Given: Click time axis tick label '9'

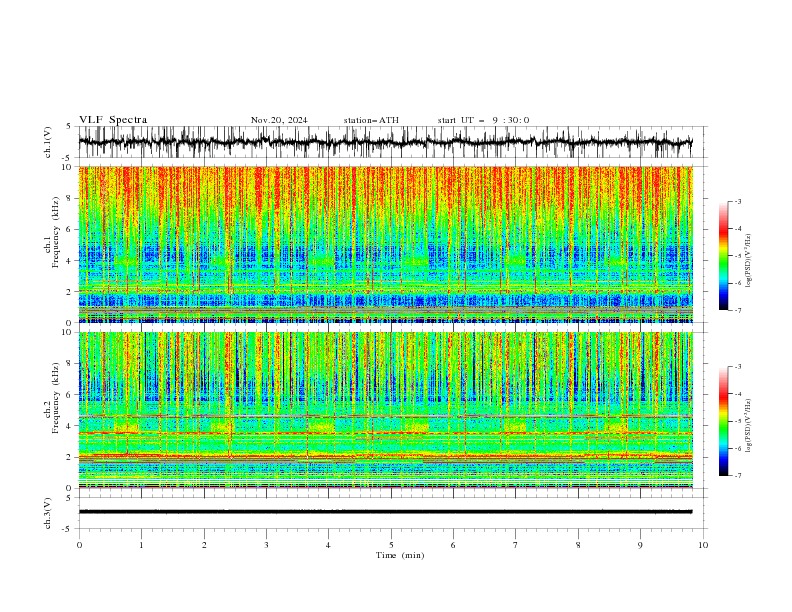Looking at the screenshot, I should [640, 545].
